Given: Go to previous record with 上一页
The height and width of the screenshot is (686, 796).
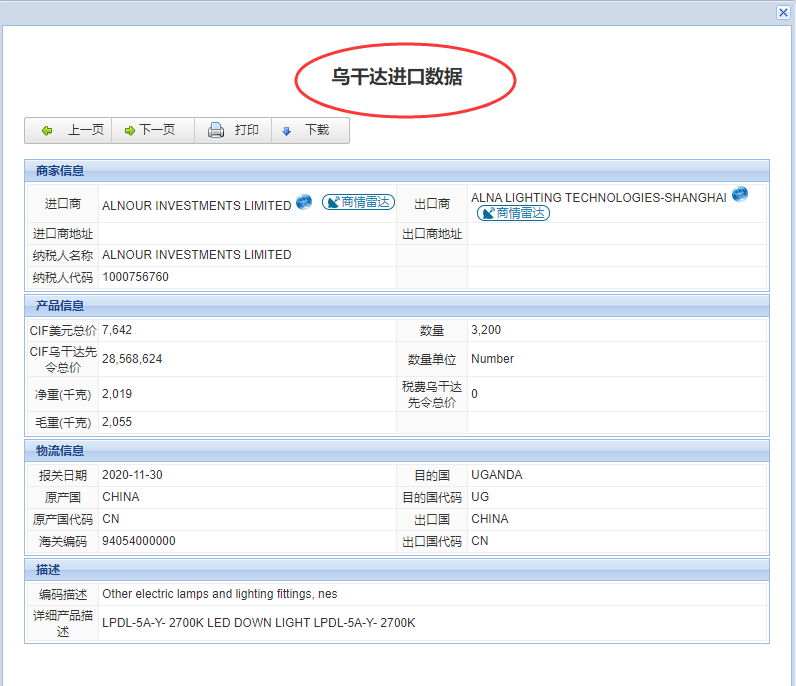Looking at the screenshot, I should (73, 131).
